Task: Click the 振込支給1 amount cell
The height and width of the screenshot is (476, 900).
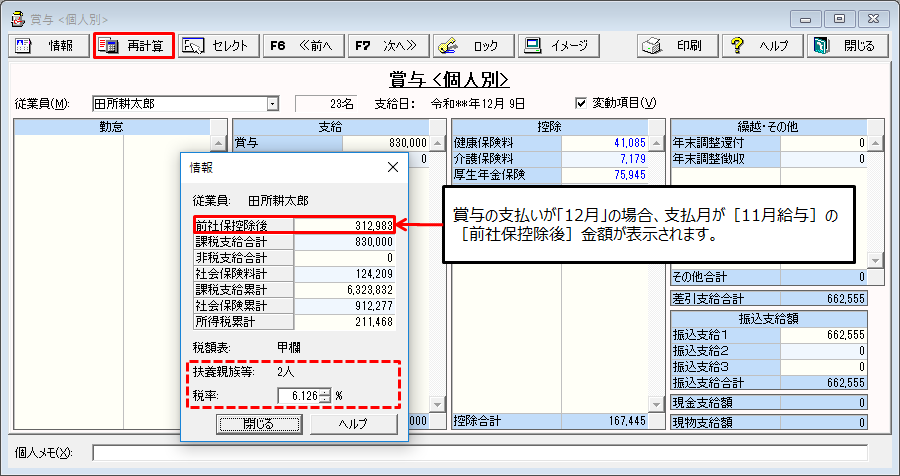Action: [823, 336]
